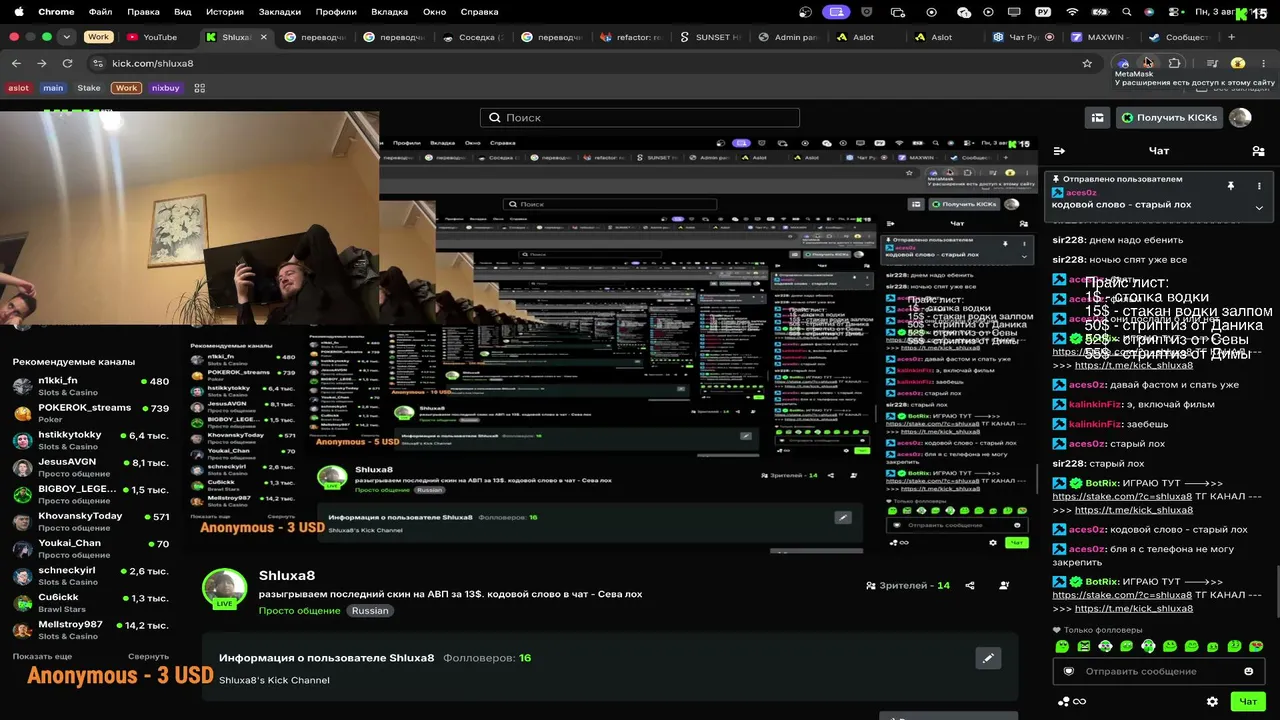Viewport: 1280px width, 720px height.
Task: Edit channel info with pencil icon
Action: tap(988, 658)
